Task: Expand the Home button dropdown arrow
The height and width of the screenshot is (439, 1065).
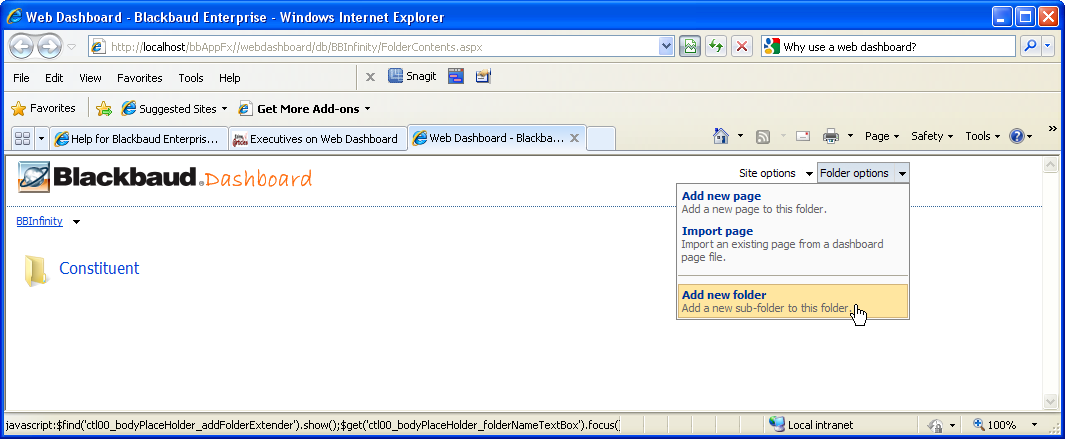Action: (740, 137)
